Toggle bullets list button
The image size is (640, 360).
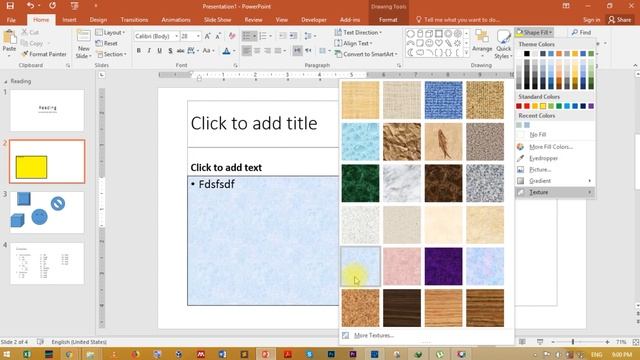tap(247, 36)
